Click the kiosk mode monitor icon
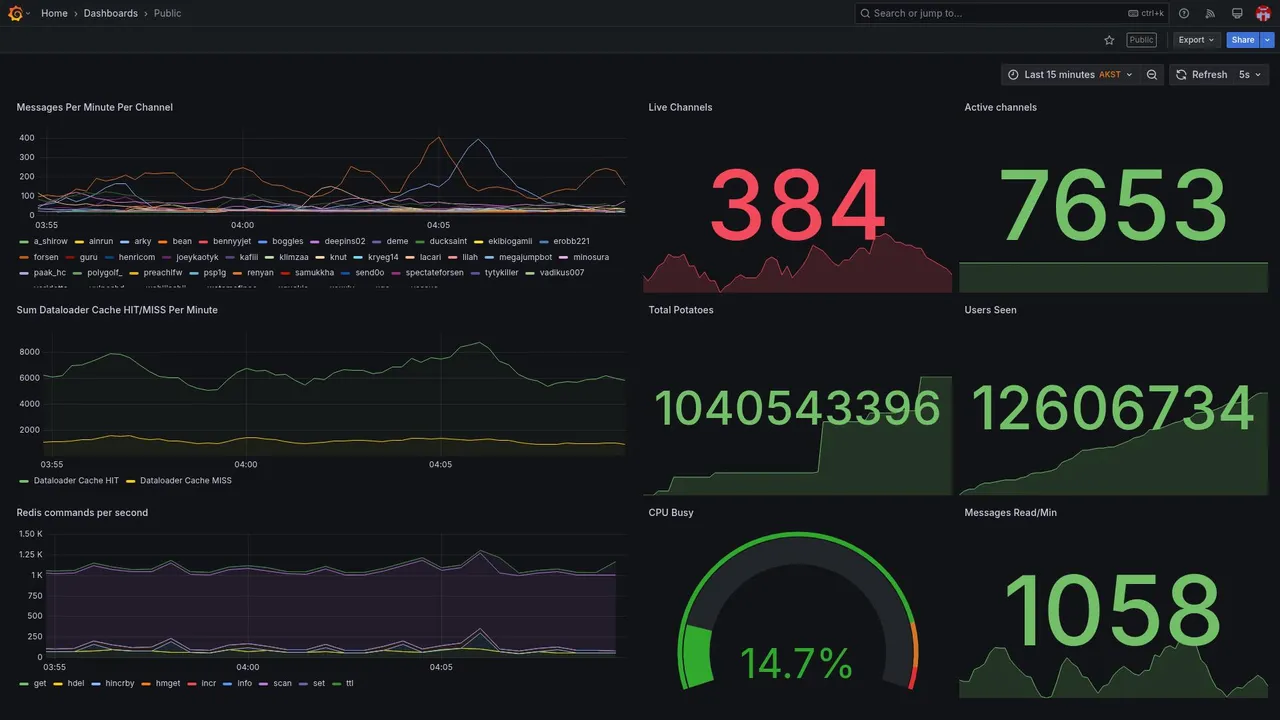 coord(1237,13)
